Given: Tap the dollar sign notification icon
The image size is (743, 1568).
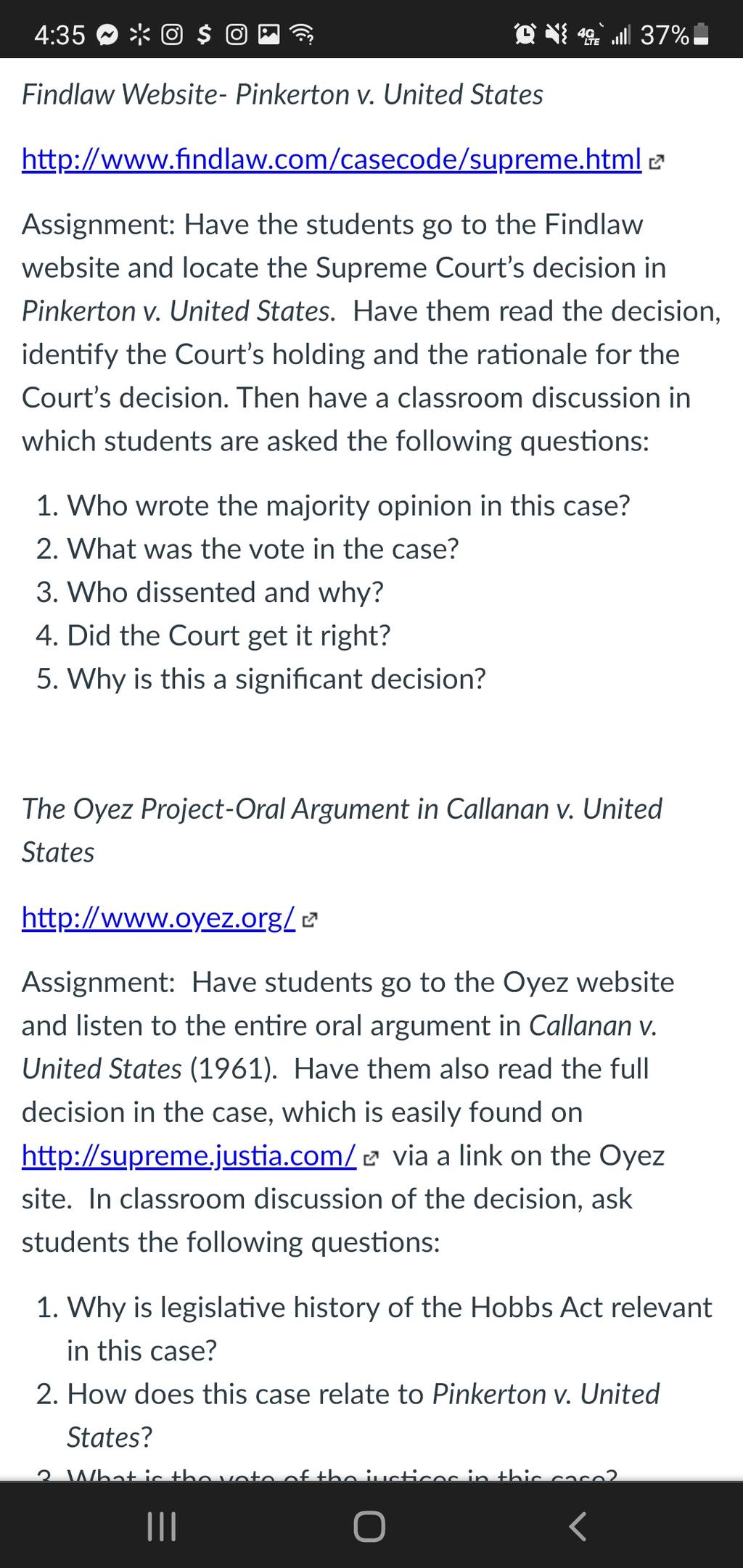Looking at the screenshot, I should coord(205,34).
